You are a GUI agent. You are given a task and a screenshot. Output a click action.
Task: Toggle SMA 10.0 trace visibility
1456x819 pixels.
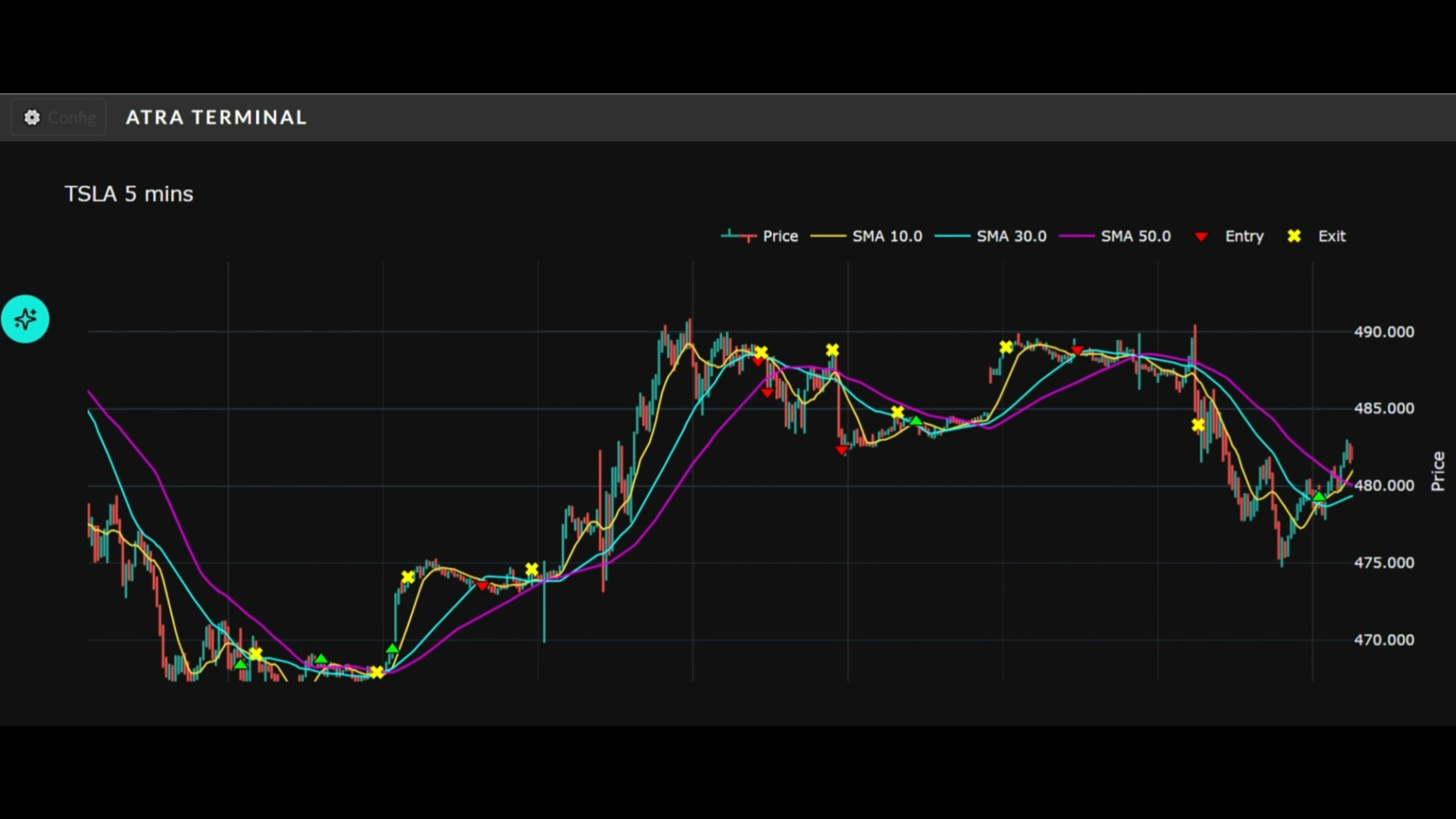pos(887,236)
